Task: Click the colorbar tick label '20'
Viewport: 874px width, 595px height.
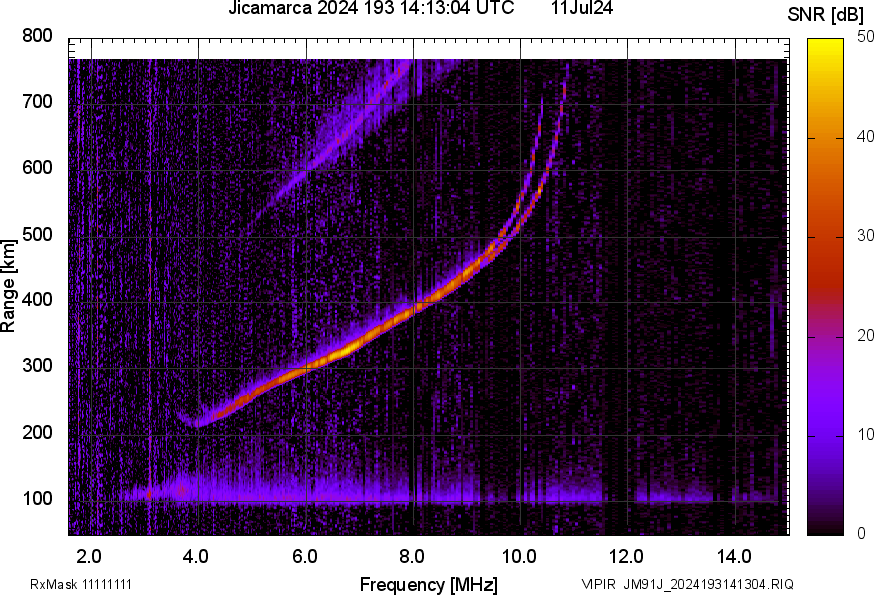Action: [x=864, y=335]
